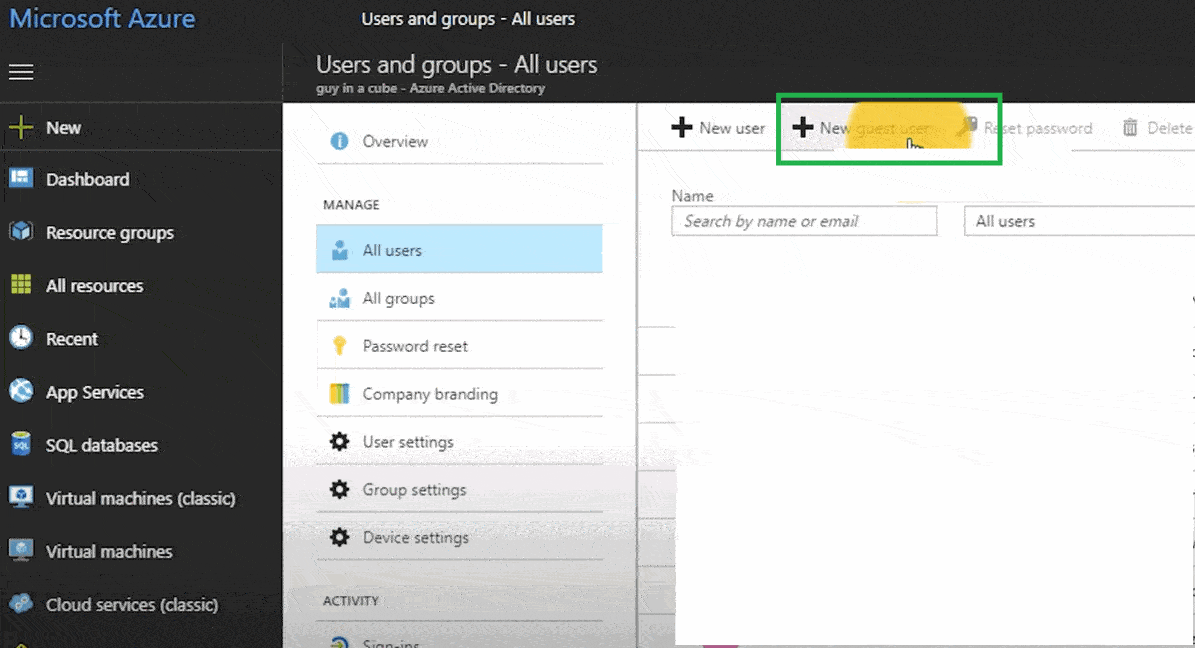This screenshot has height=648, width=1195.
Task: Click the SQL databases icon
Action: point(21,444)
